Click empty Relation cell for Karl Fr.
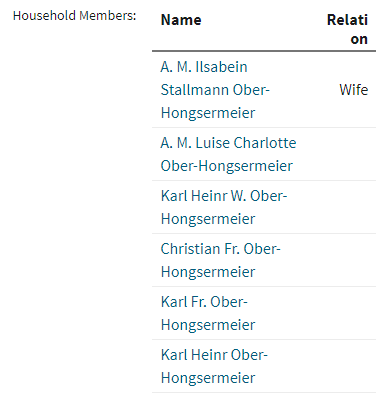The image size is (391, 398). (347, 313)
